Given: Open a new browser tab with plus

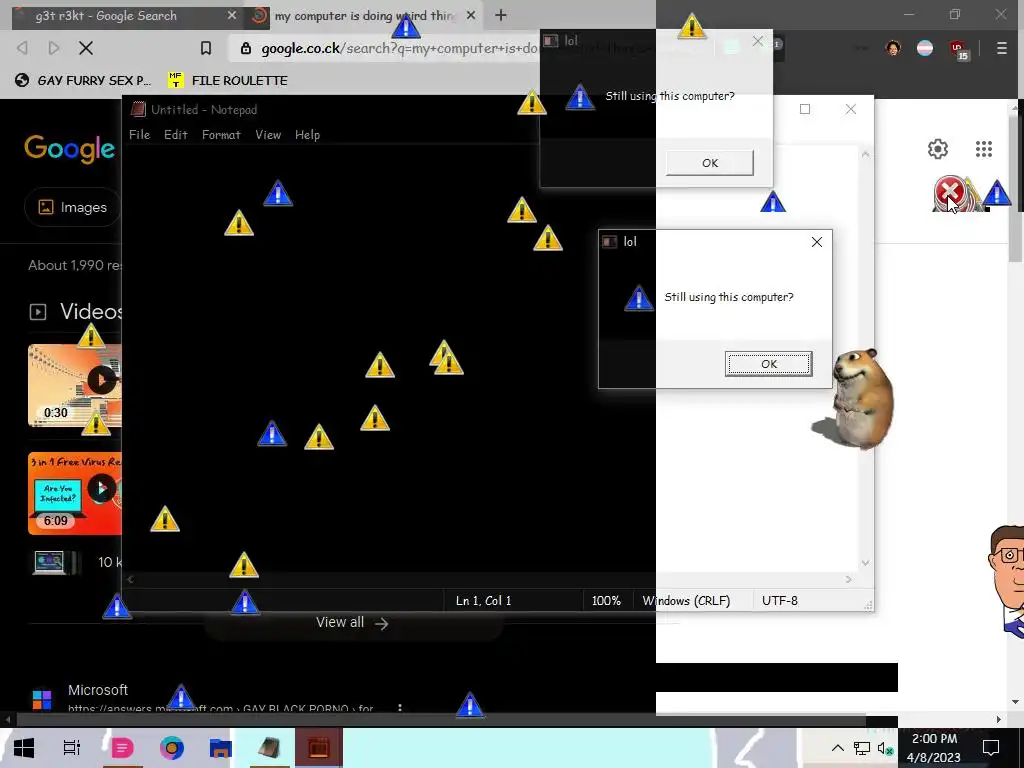Looking at the screenshot, I should [x=501, y=15].
